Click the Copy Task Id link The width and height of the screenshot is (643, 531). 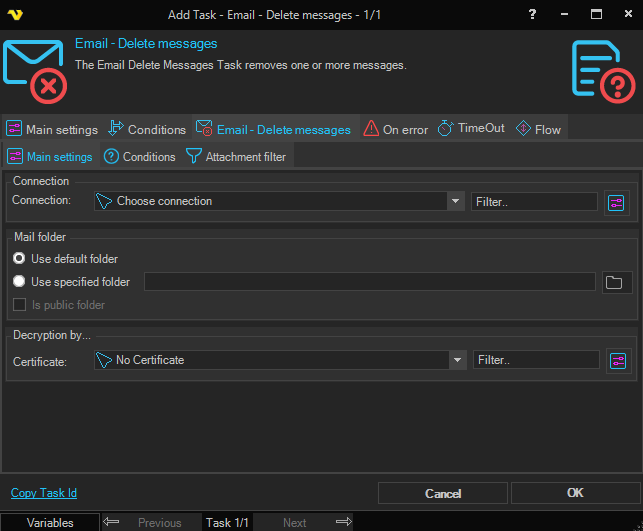point(43,493)
